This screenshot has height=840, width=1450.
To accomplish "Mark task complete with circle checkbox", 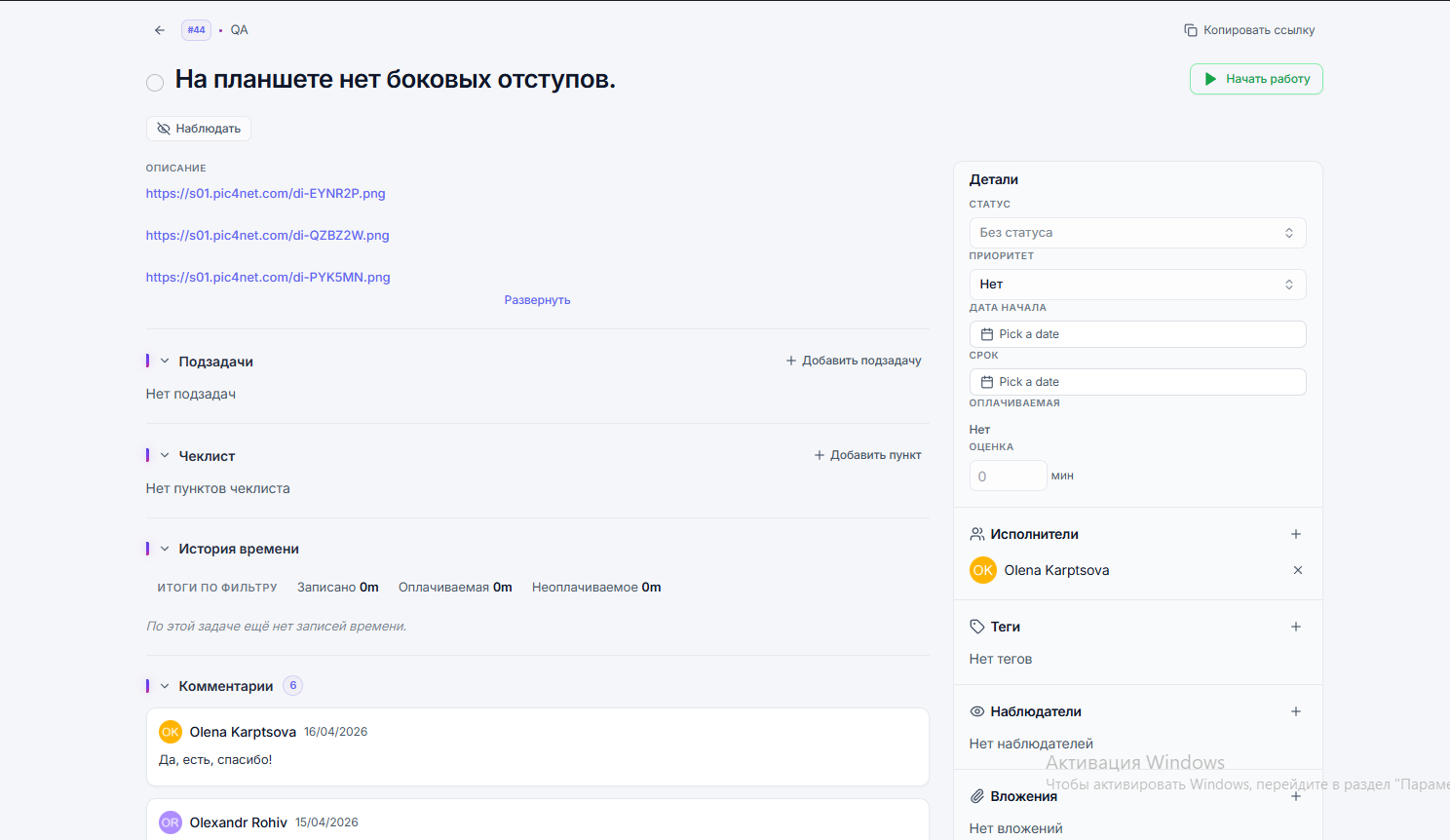I will [155, 83].
